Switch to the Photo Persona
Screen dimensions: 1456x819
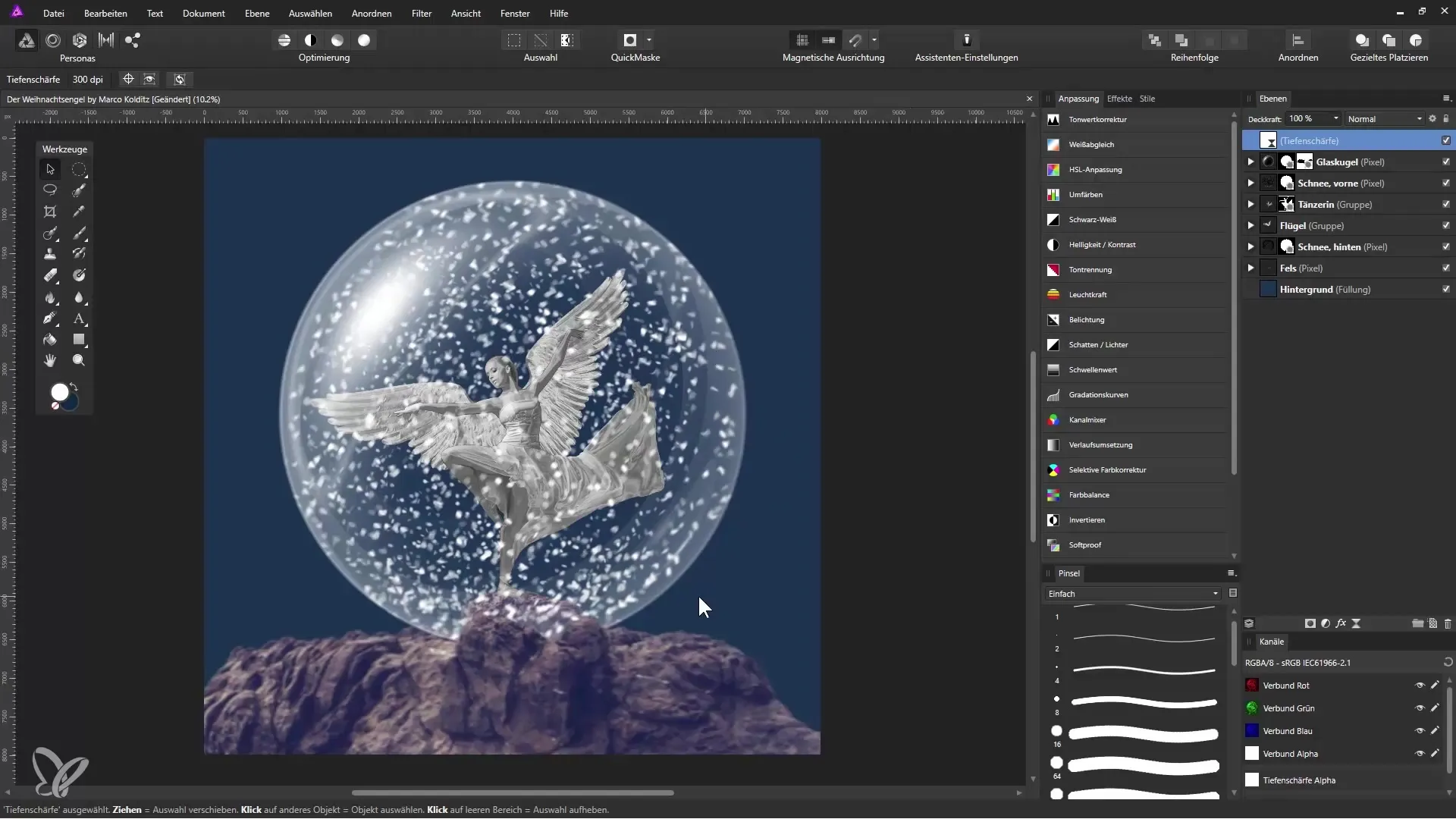click(27, 40)
